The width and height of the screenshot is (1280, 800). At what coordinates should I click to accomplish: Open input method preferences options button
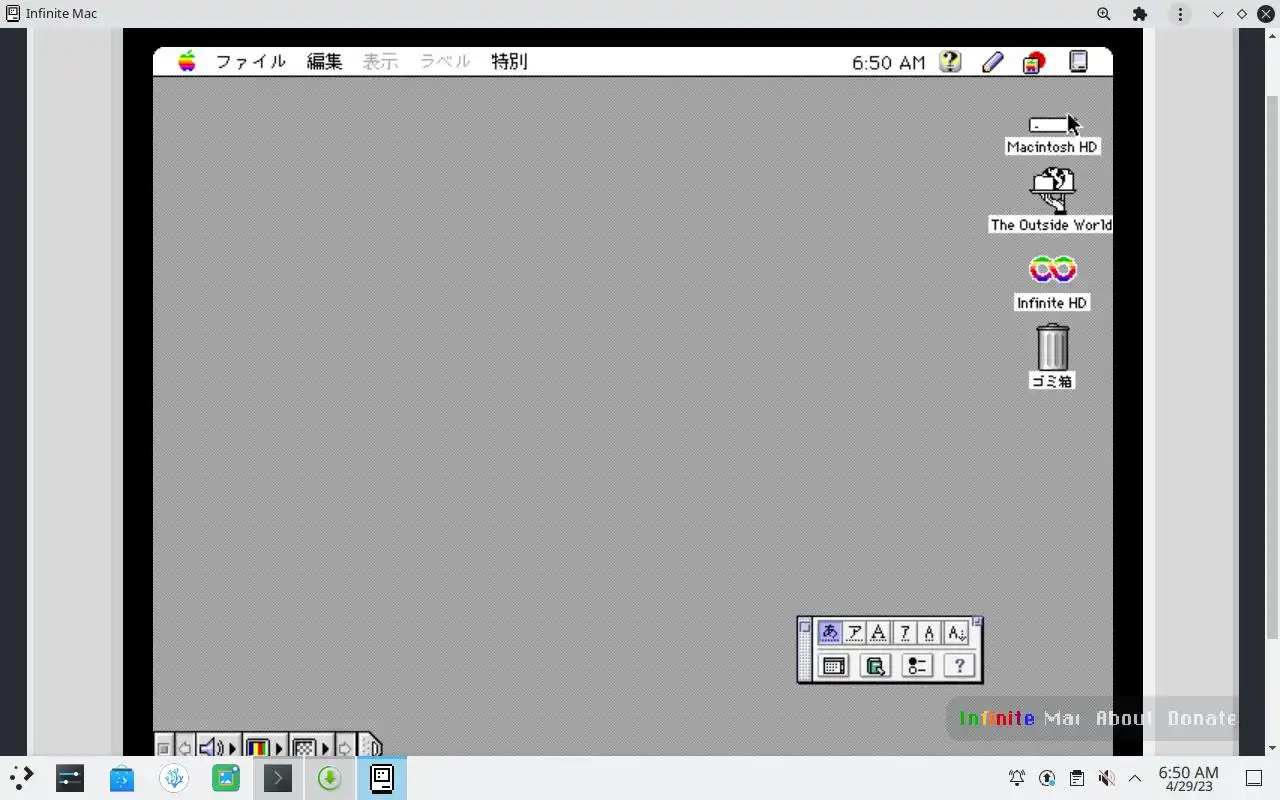coord(917,665)
